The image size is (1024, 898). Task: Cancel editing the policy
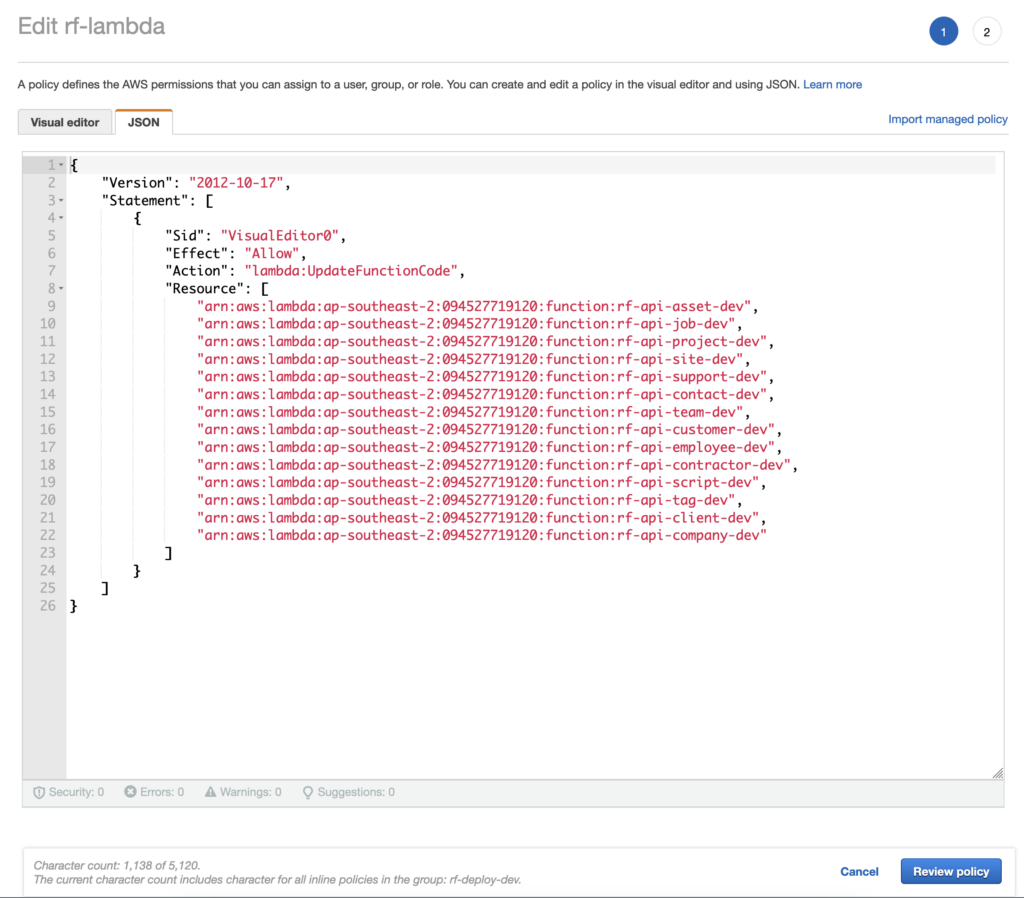(x=859, y=871)
